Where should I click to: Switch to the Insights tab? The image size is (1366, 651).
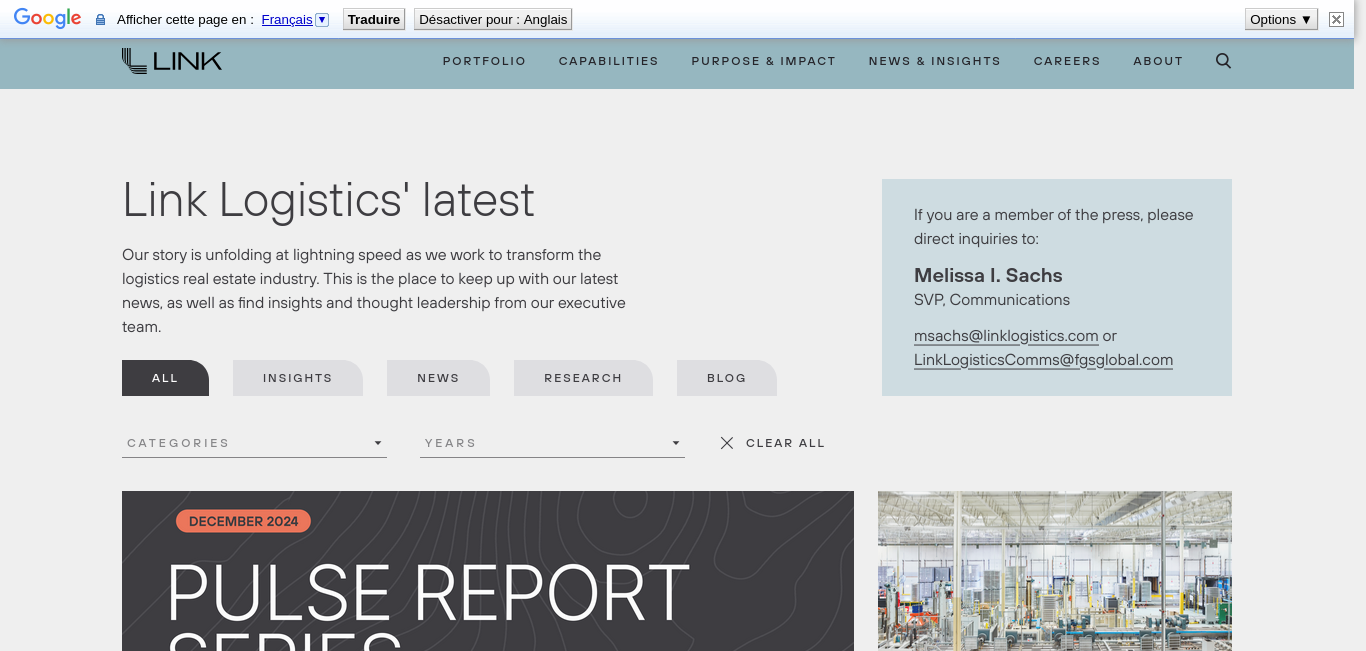pos(298,378)
